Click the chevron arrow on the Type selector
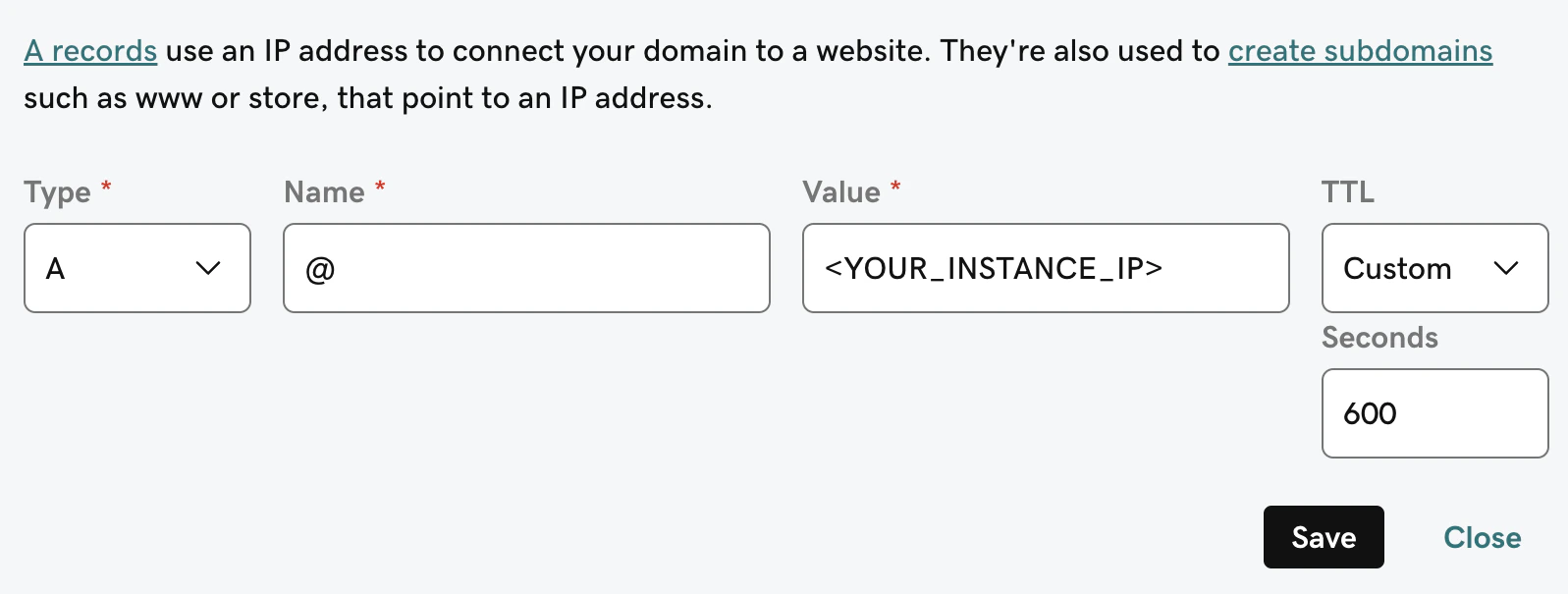 [x=207, y=268]
